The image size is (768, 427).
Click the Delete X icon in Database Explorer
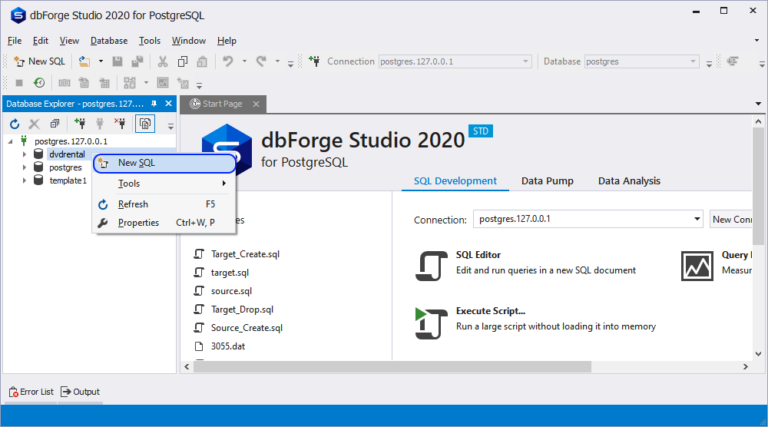tap(34, 124)
